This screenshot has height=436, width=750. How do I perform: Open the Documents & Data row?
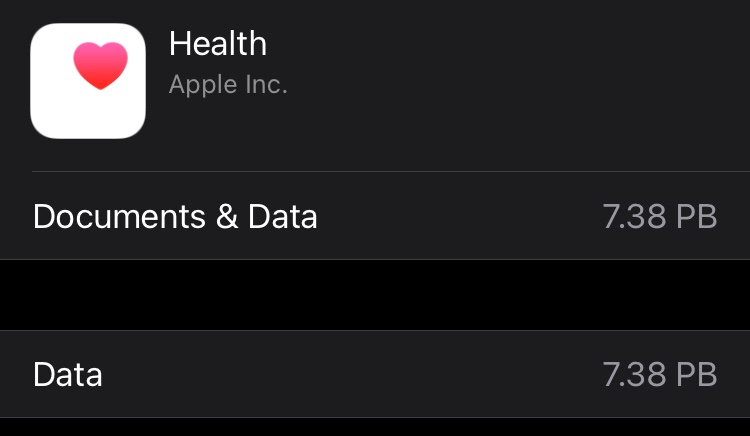click(375, 216)
